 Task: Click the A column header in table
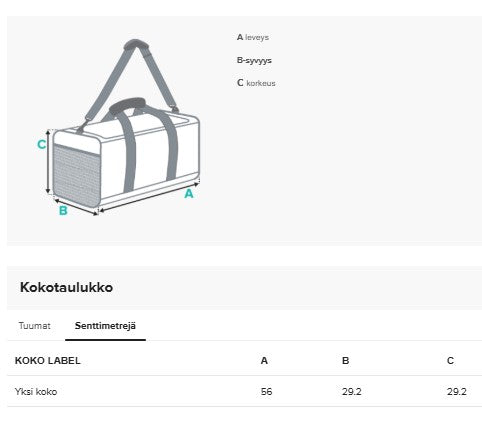click(x=264, y=361)
